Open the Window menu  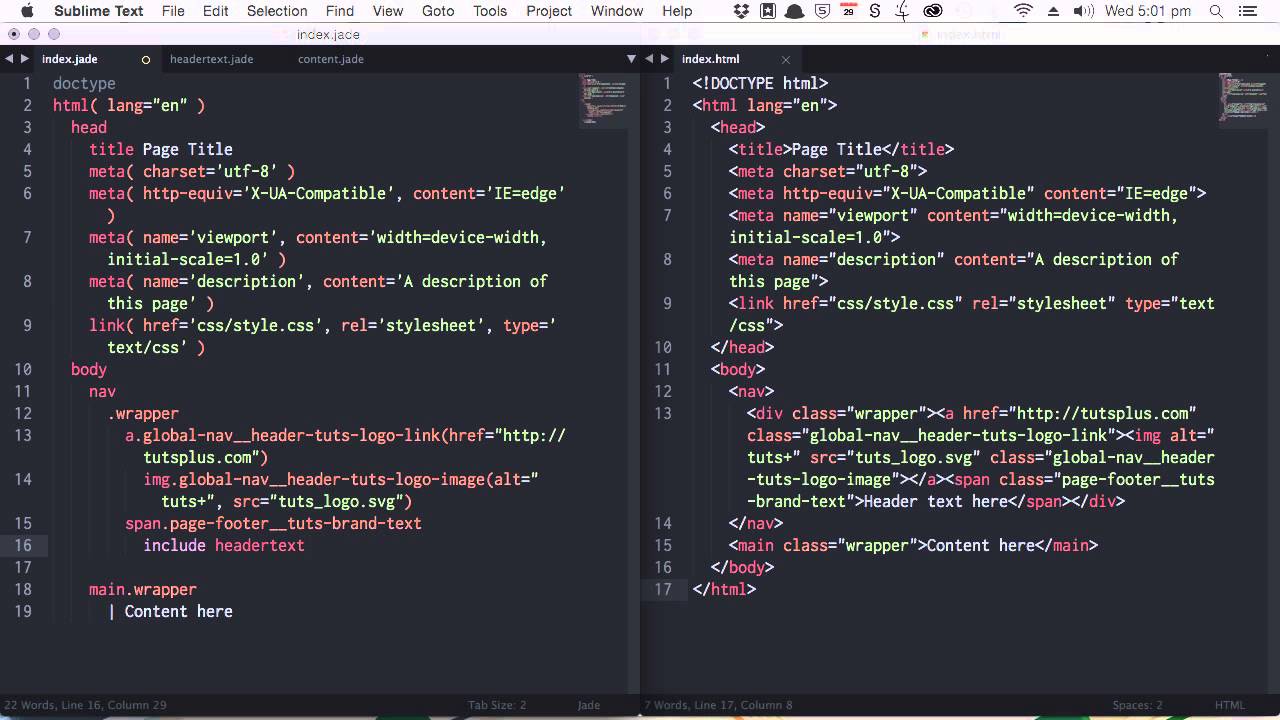[617, 11]
